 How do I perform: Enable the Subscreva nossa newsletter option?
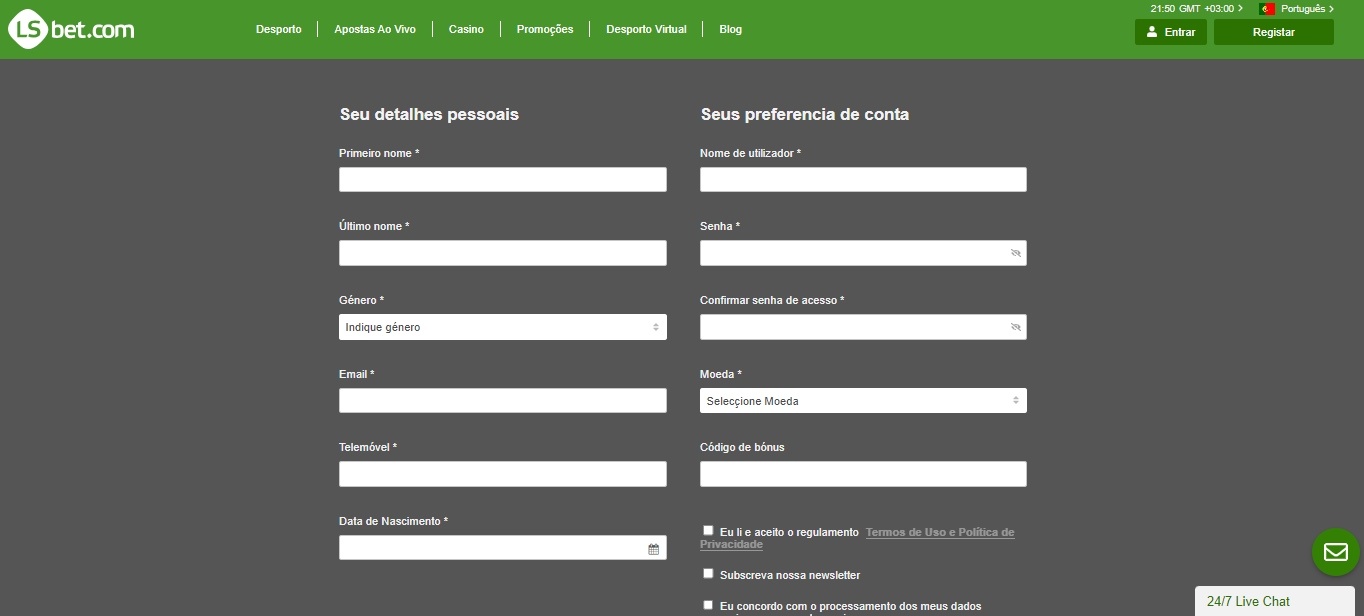tap(708, 573)
